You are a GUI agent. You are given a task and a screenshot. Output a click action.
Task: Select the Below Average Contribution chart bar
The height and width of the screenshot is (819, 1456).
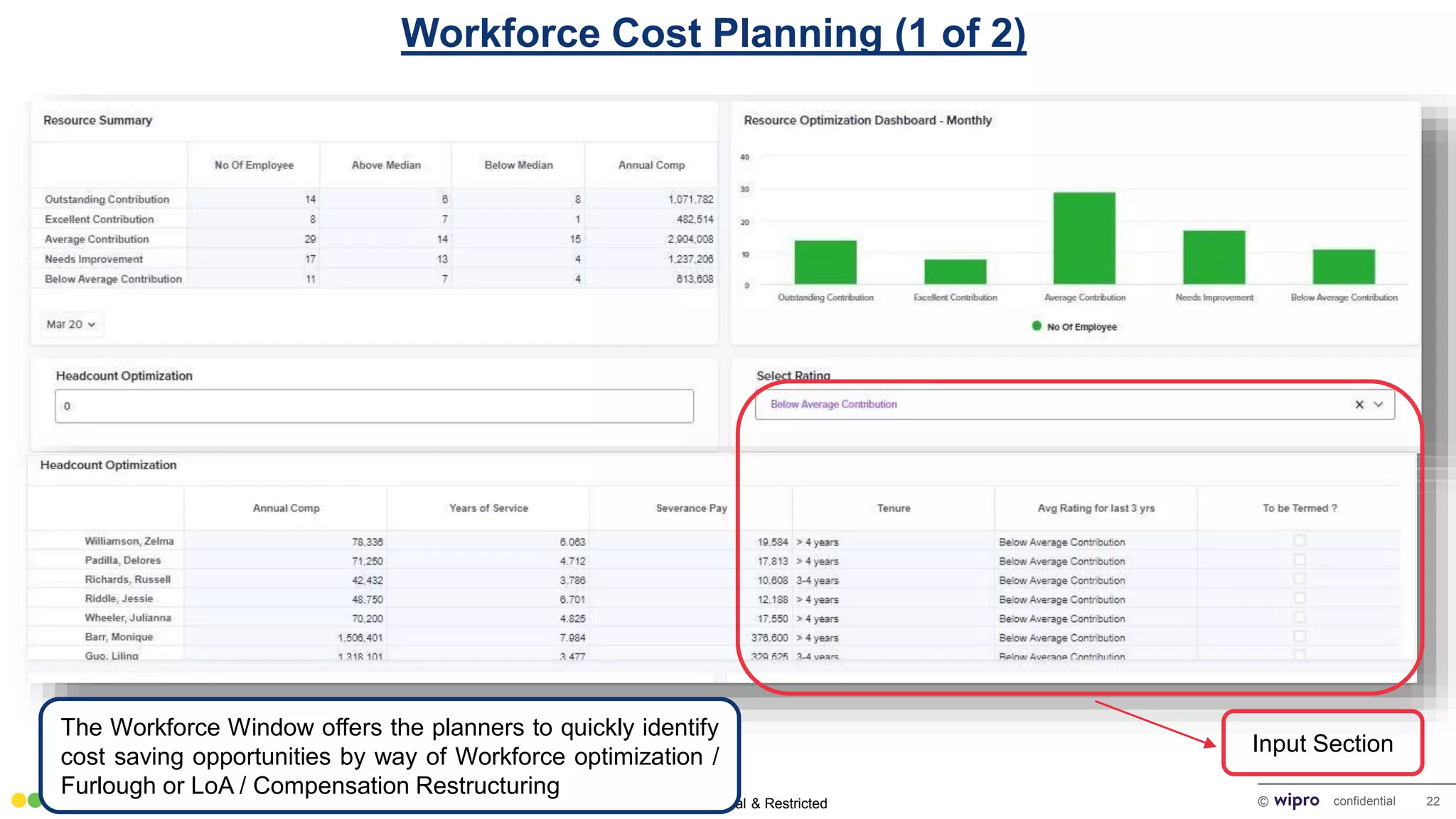point(1344,267)
